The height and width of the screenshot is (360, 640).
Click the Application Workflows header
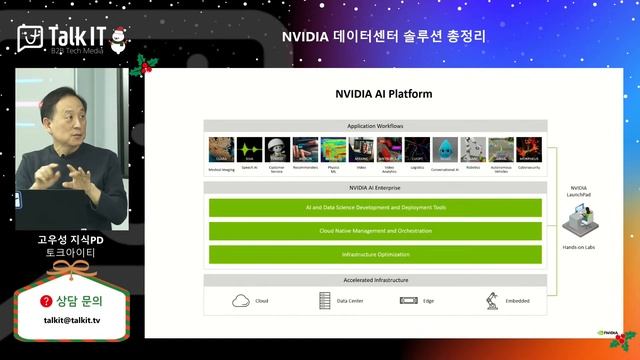click(x=375, y=126)
